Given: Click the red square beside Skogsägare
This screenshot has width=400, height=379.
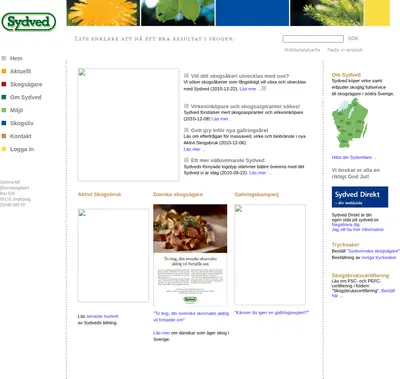Looking at the screenshot, I should 4,84.
